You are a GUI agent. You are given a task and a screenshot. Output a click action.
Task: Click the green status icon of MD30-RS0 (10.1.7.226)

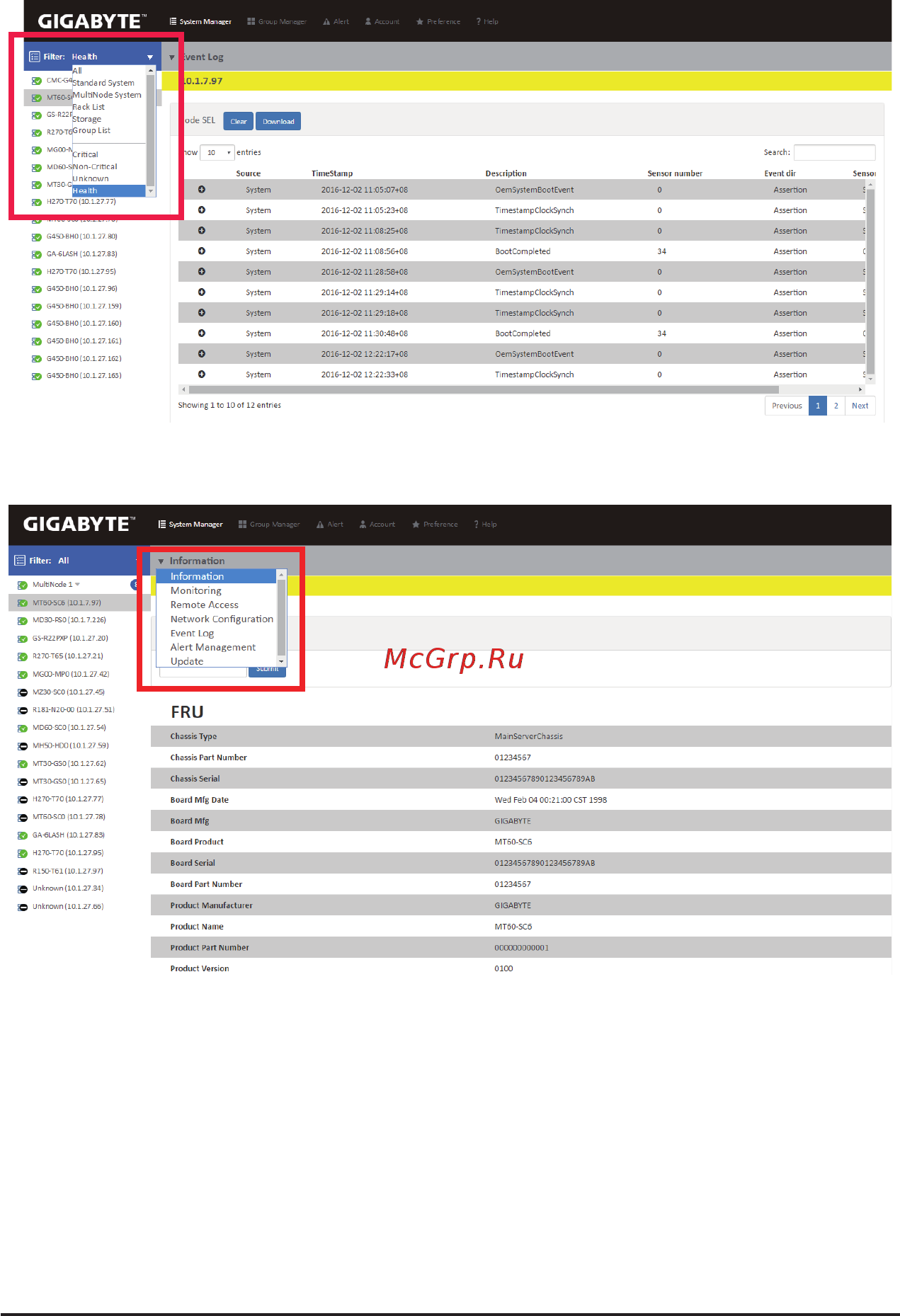23,621
